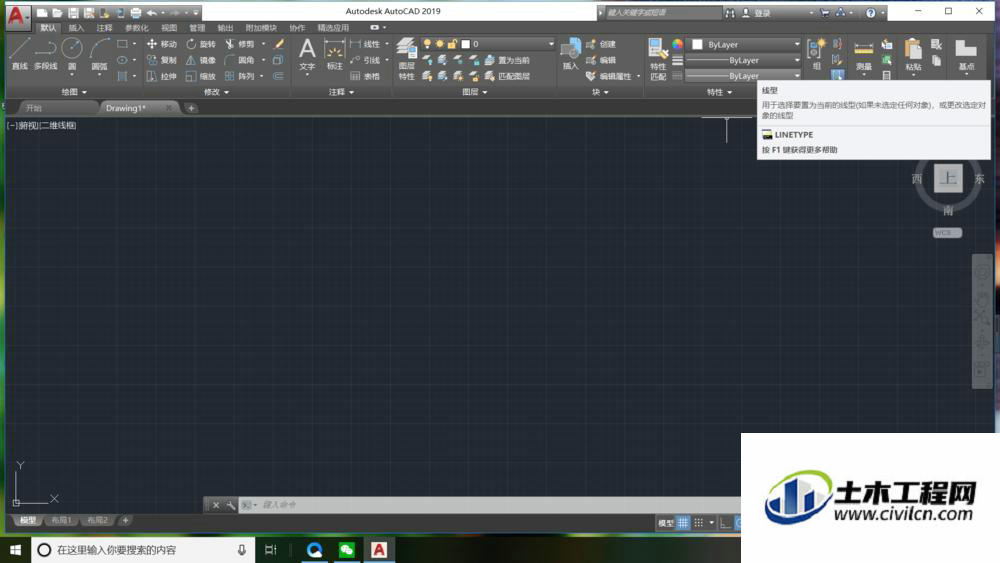Open the lineweight ByLayer dropdown

point(743,60)
